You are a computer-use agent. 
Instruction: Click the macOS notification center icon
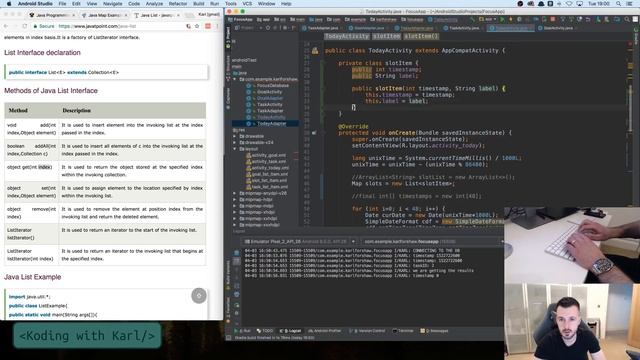pyautogui.click(x=629, y=4)
